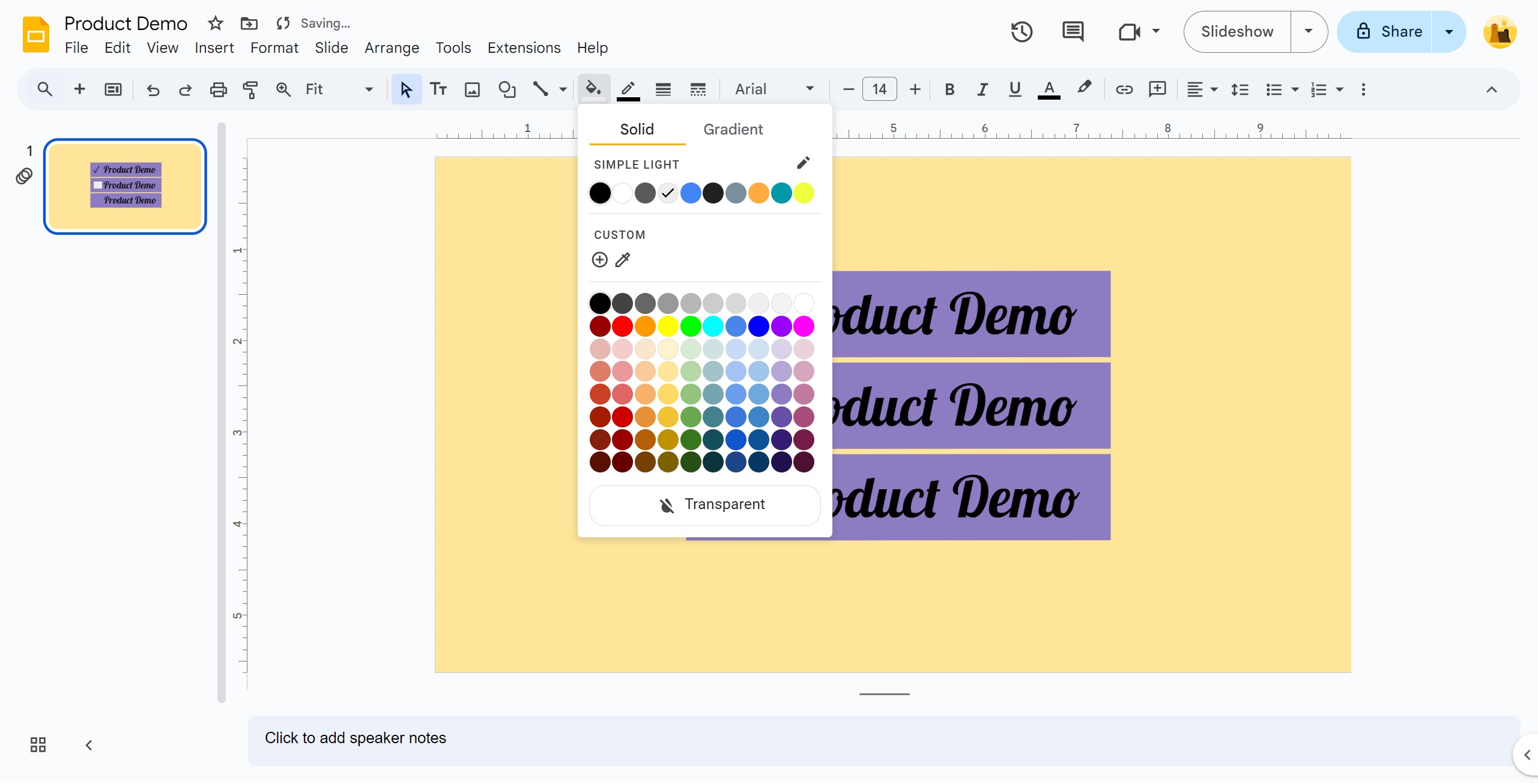Image resolution: width=1538 pixels, height=784 pixels.
Task: Click the insert link icon
Action: [x=1124, y=90]
